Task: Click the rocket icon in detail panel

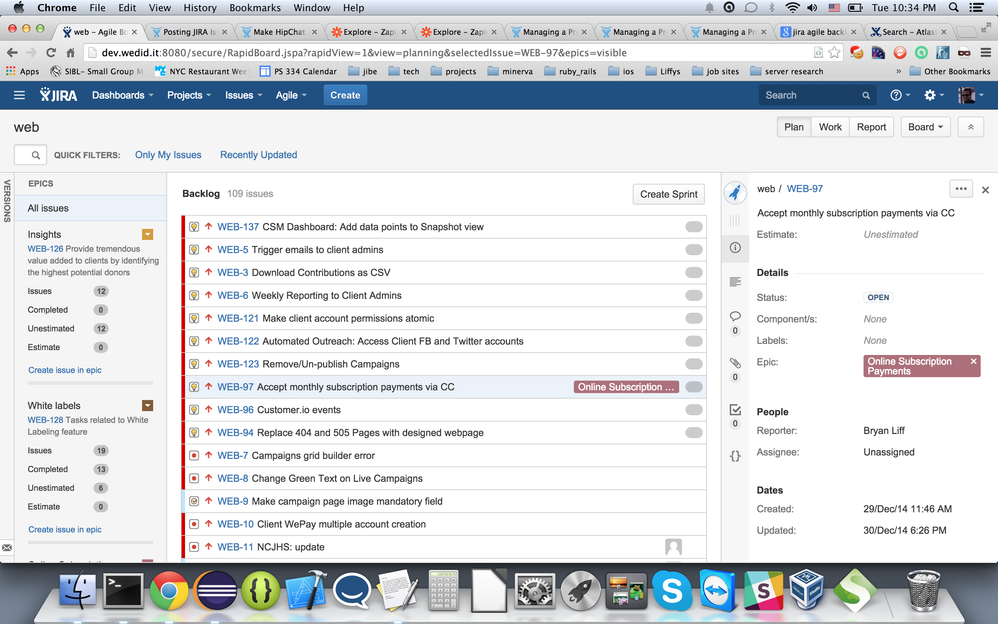Action: coord(735,192)
